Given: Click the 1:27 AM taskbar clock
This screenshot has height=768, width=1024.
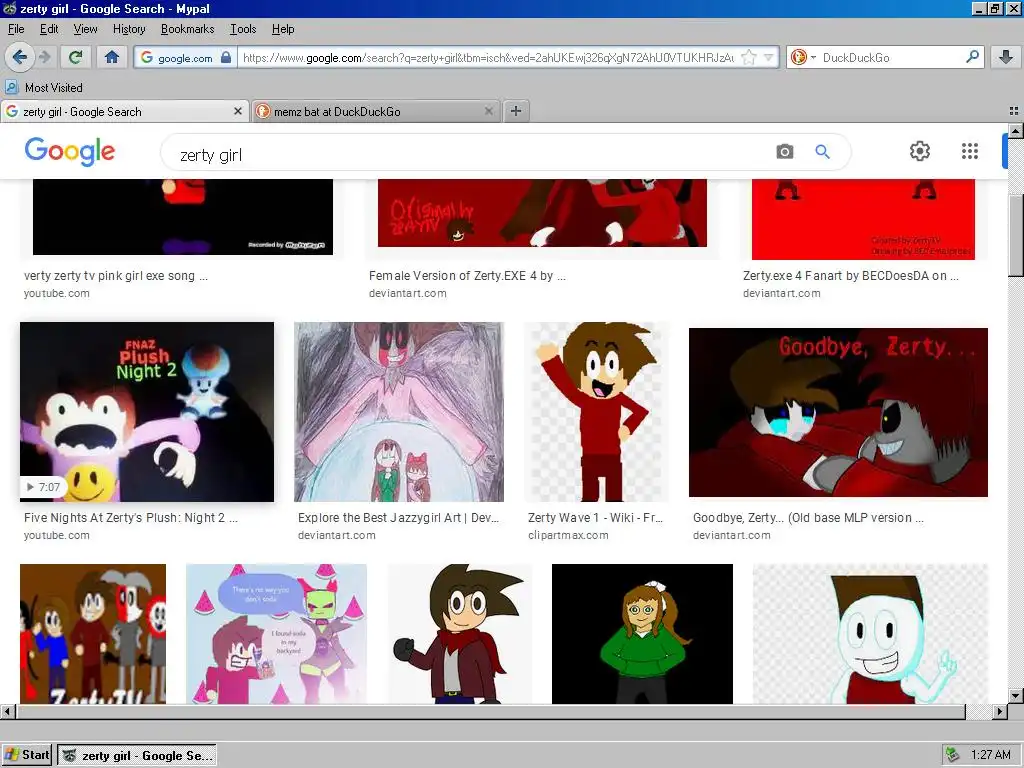Looking at the screenshot, I should [991, 755].
